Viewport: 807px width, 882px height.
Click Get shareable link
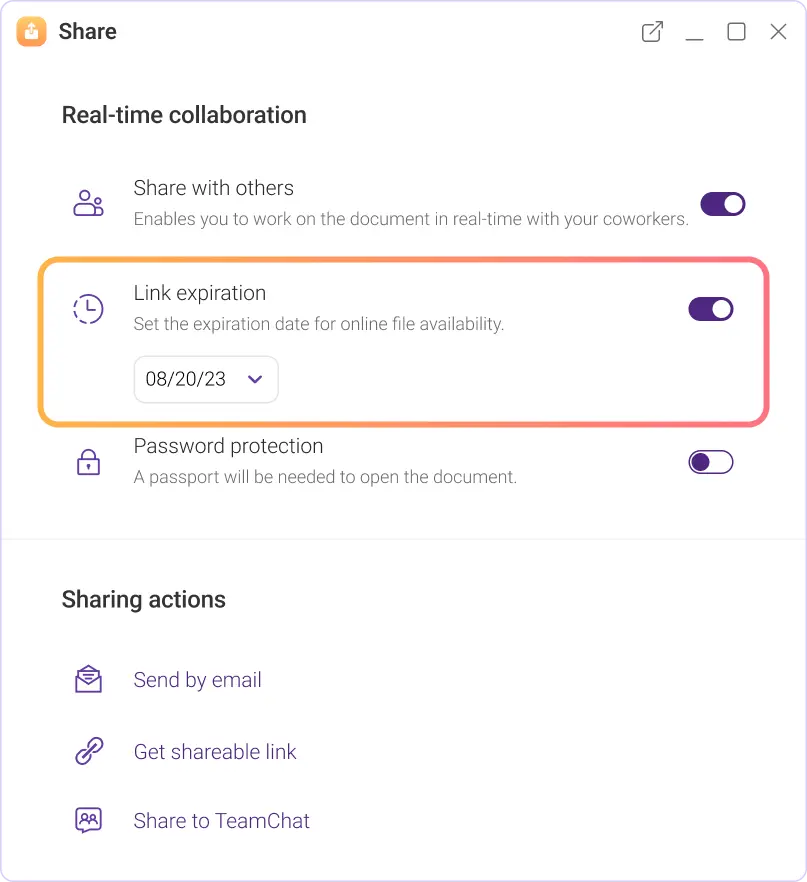(215, 752)
